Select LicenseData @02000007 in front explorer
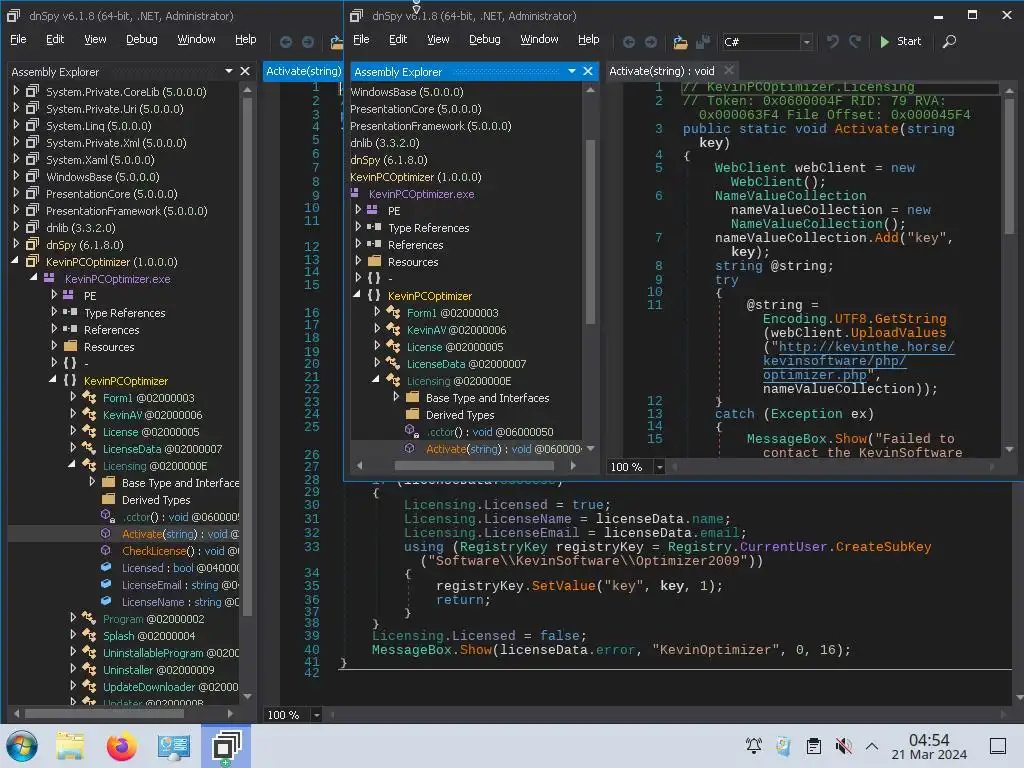Viewport: 1024px width, 768px height. pyautogui.click(x=466, y=364)
